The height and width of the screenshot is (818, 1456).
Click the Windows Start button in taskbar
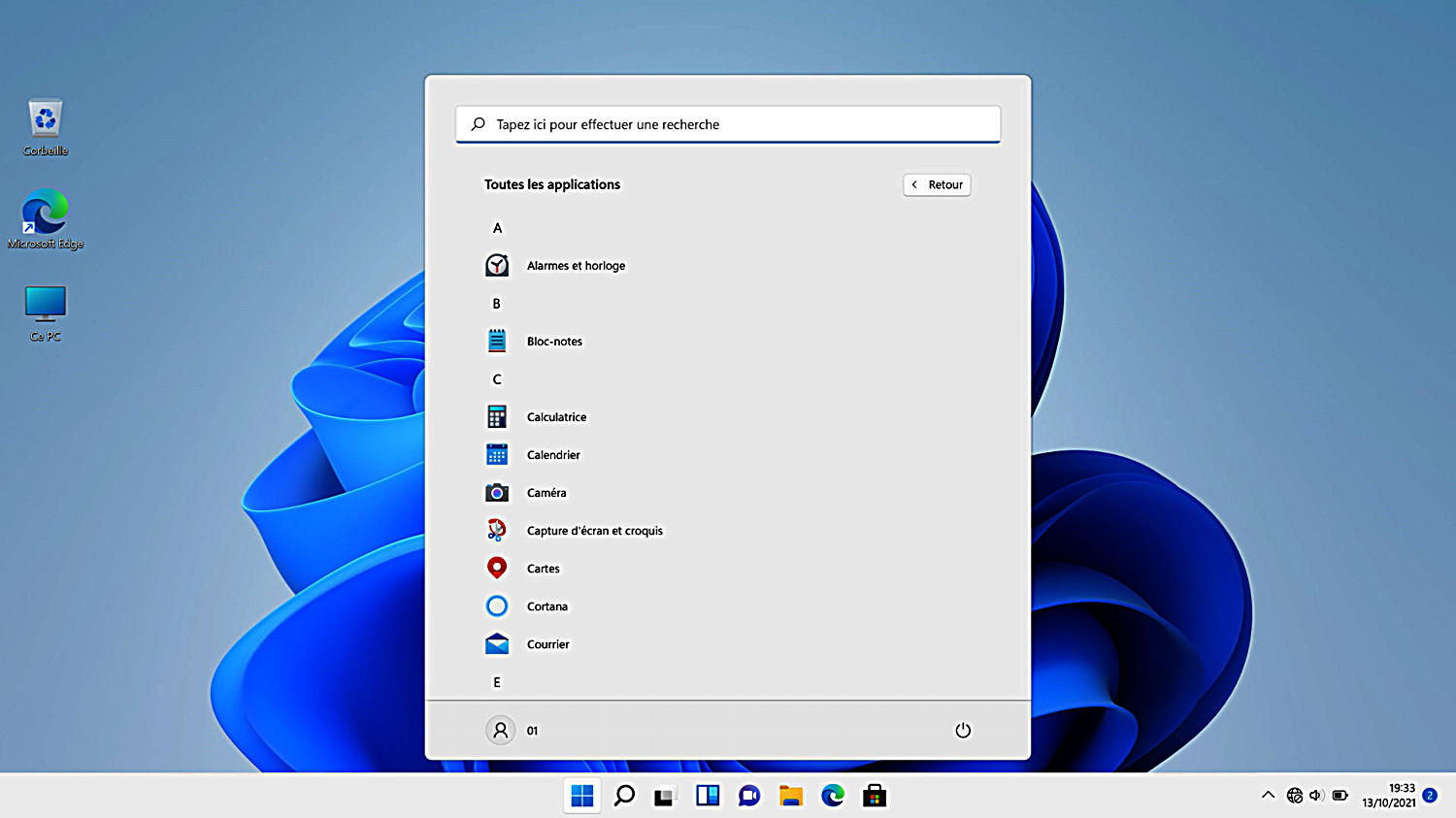coord(582,796)
